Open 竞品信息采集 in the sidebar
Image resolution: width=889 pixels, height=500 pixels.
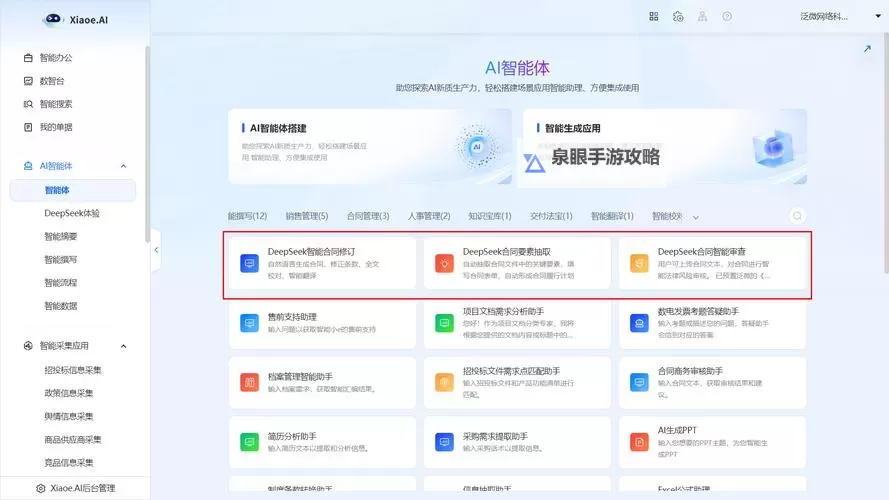(x=69, y=463)
